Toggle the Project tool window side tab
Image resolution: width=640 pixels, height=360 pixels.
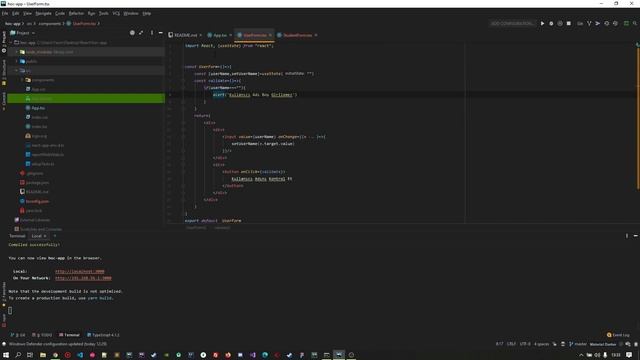[4, 42]
